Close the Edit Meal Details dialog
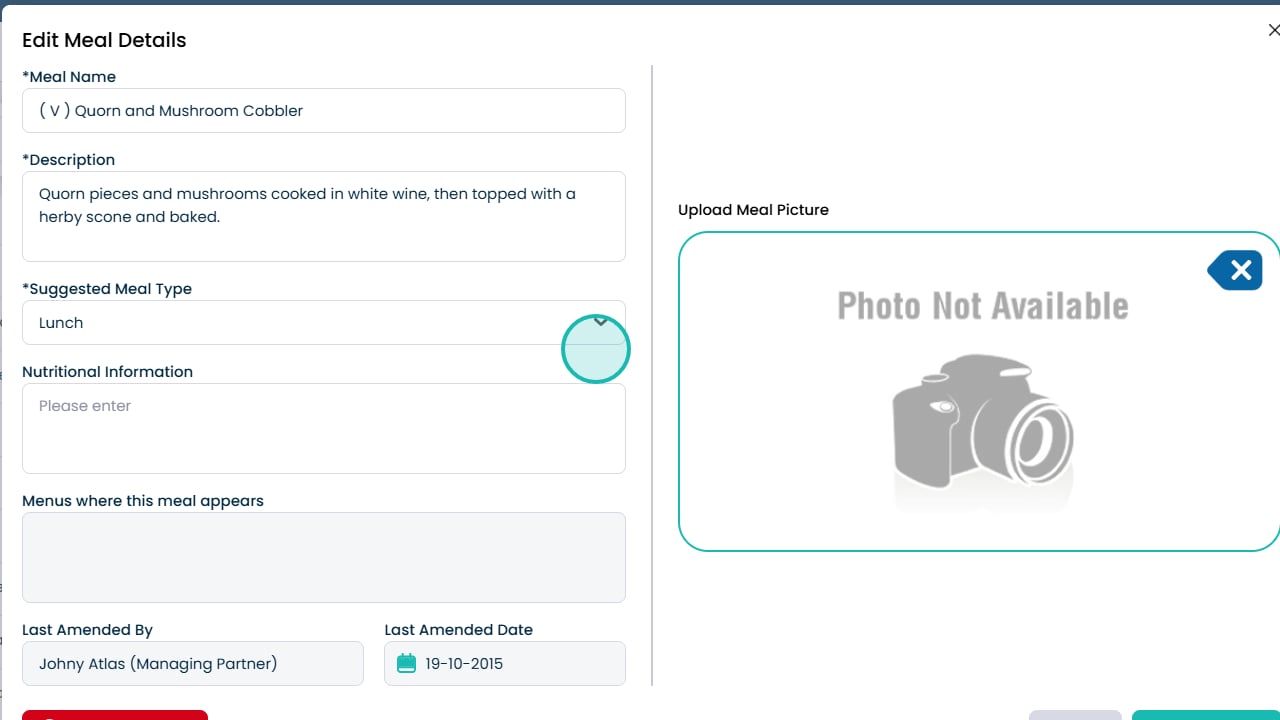1280x720 pixels. tap(1273, 31)
